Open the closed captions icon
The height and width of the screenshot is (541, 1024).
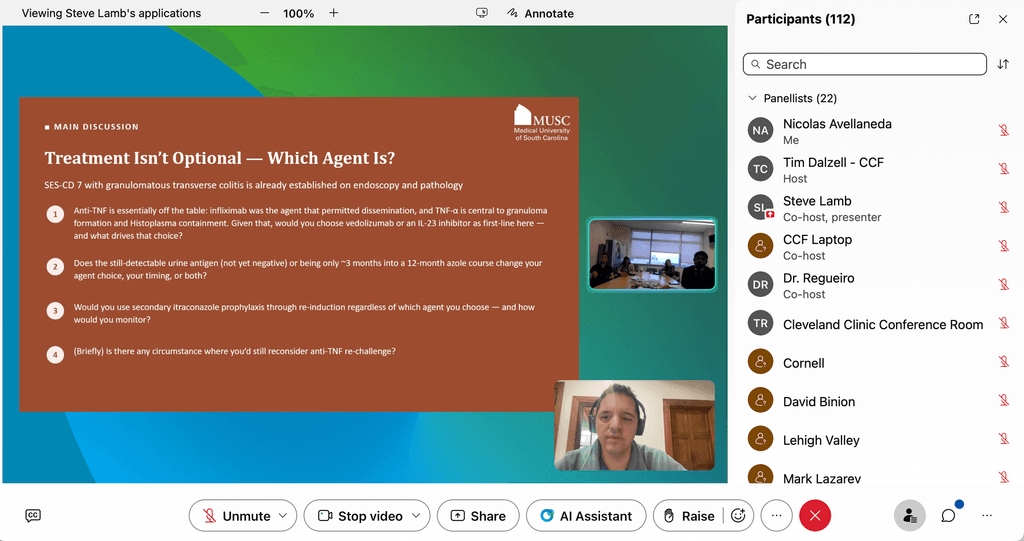33,516
